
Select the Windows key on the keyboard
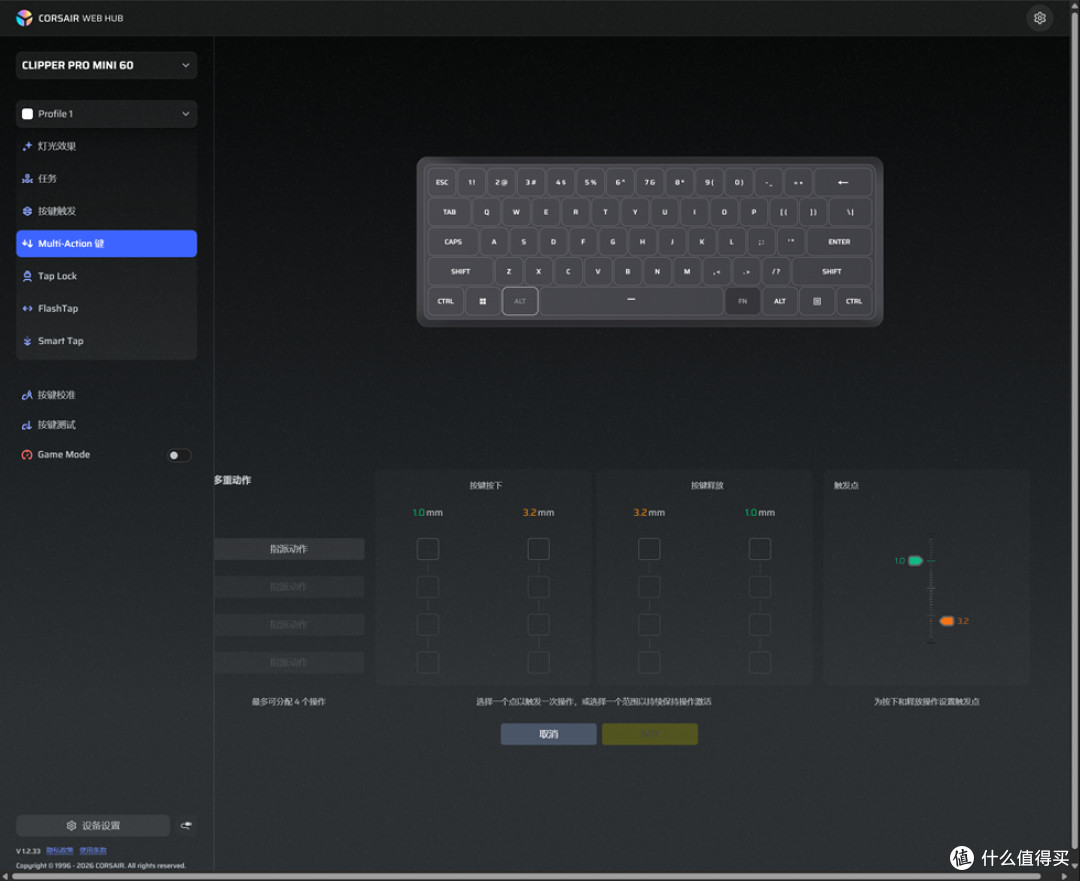point(483,301)
